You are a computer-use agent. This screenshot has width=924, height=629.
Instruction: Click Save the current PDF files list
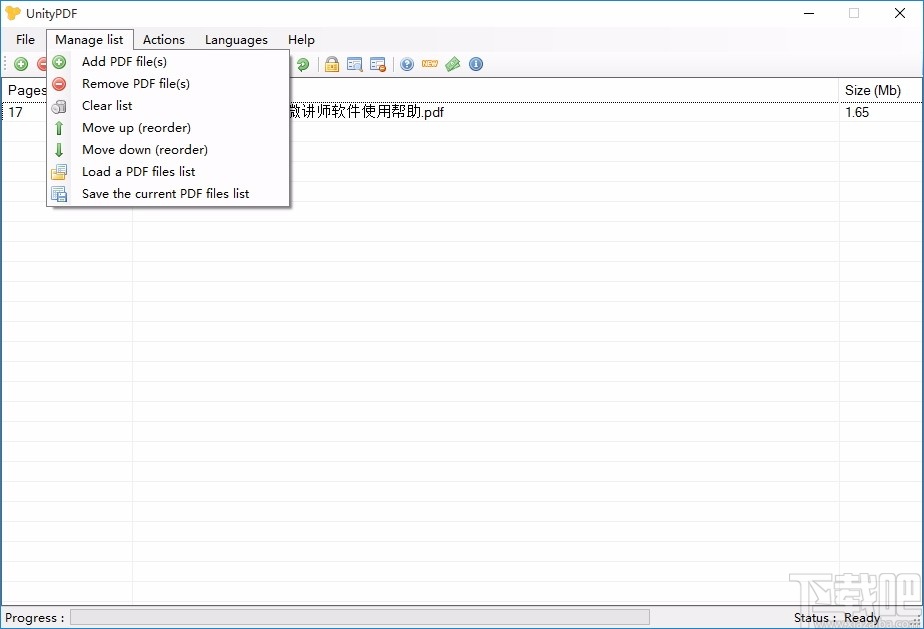click(x=165, y=193)
